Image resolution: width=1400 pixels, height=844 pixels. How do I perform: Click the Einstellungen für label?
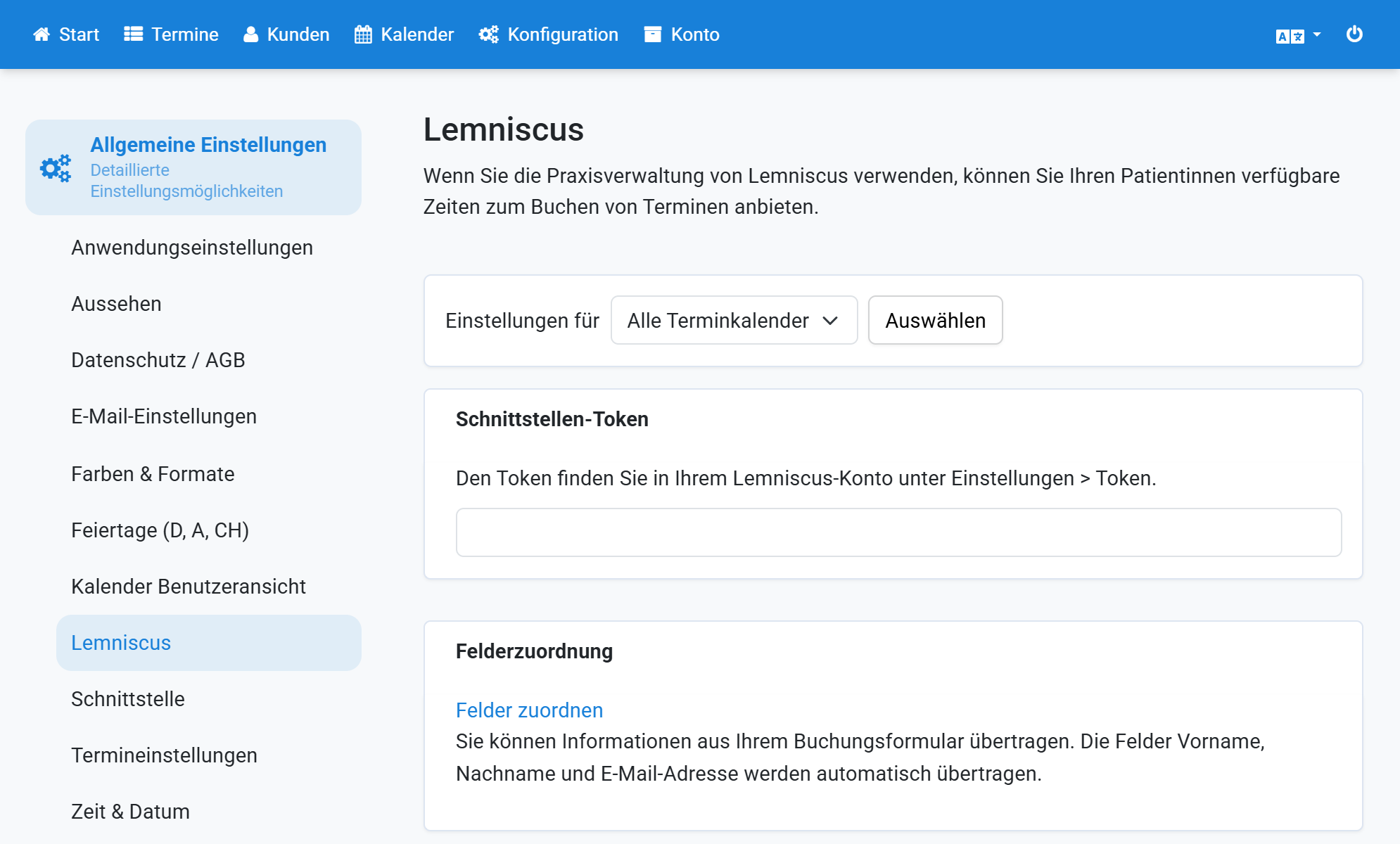[522, 321]
